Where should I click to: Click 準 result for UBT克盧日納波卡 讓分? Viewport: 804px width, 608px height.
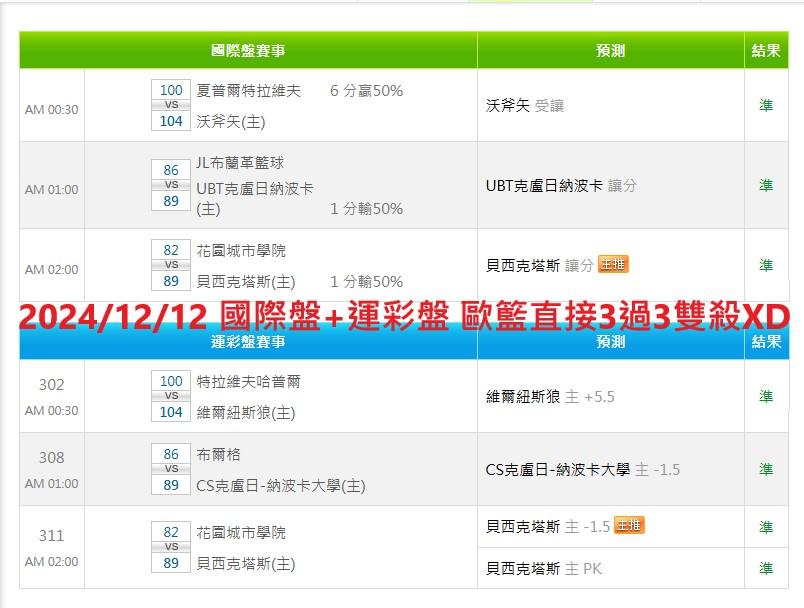[766, 186]
